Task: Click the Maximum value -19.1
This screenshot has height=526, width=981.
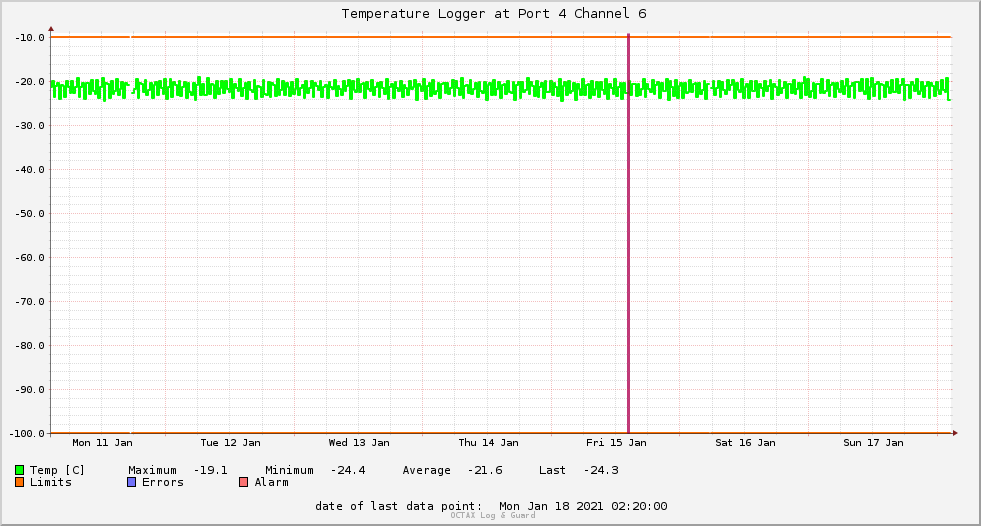Action: (x=211, y=470)
